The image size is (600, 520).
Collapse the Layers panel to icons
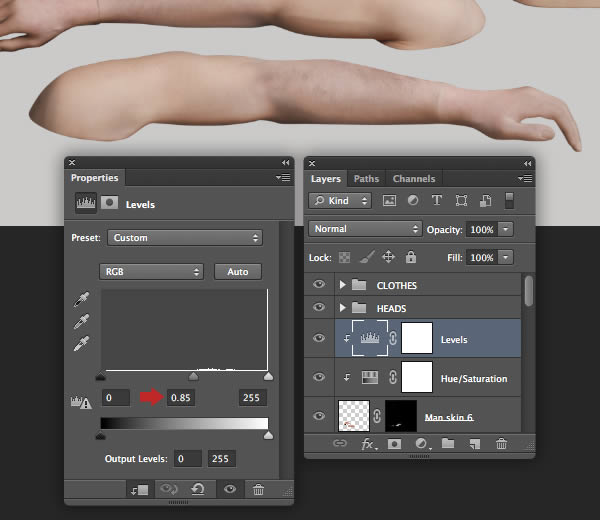click(x=528, y=163)
